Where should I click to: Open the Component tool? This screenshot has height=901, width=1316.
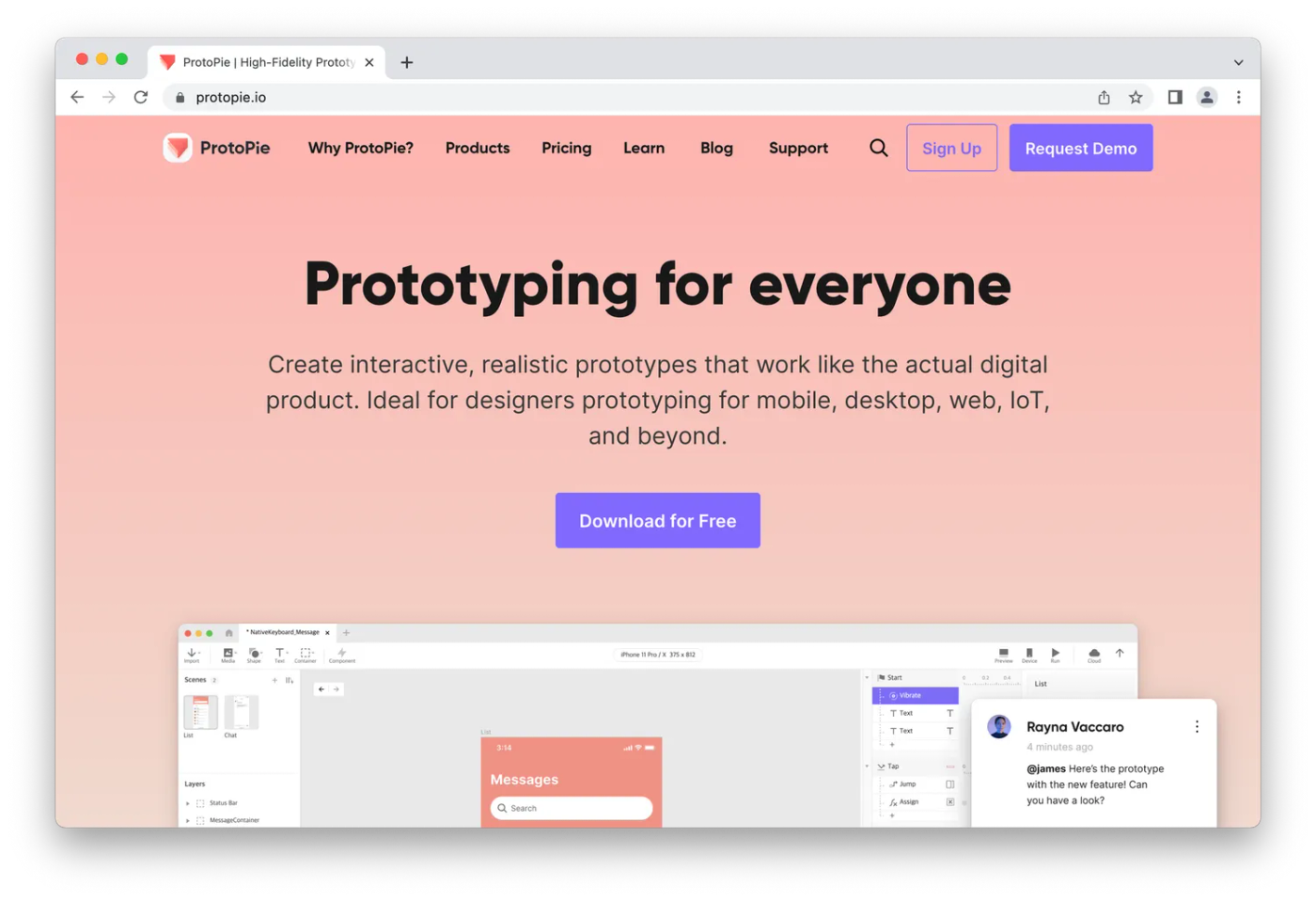point(342,654)
